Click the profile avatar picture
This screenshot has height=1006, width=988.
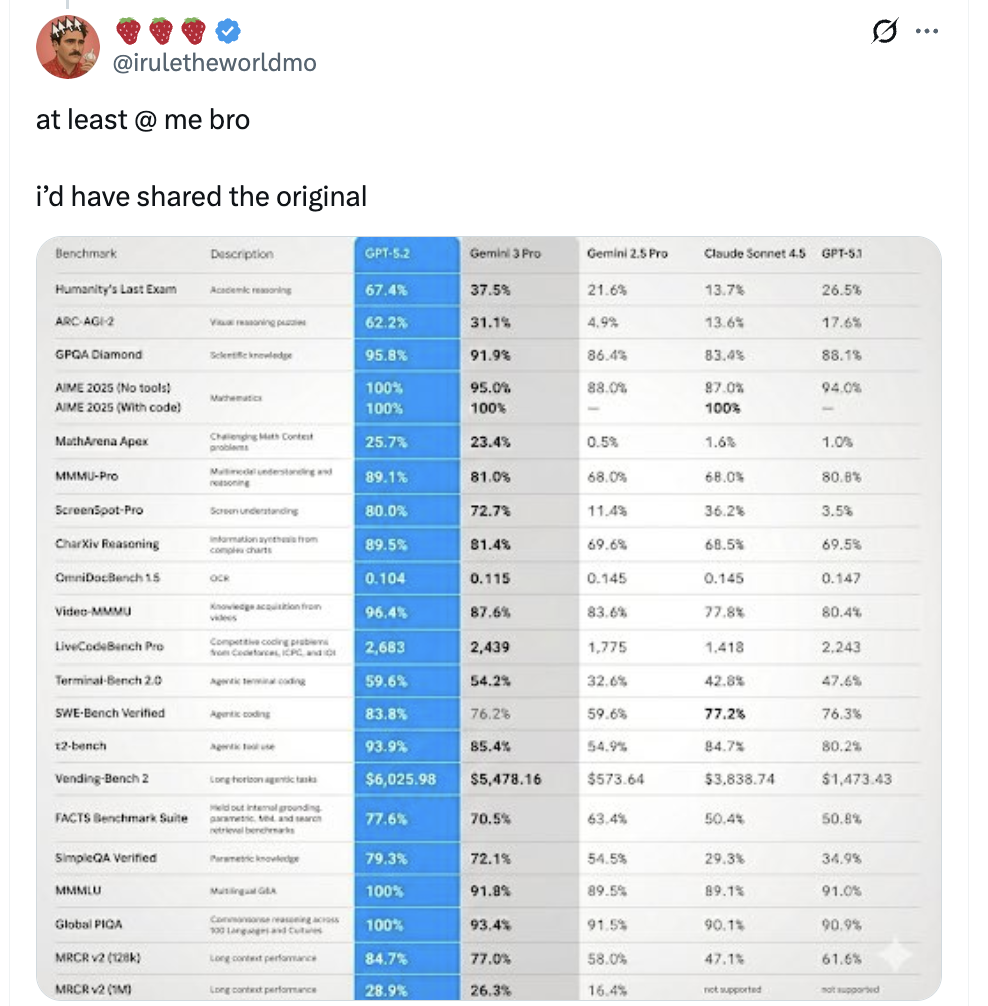(68, 47)
